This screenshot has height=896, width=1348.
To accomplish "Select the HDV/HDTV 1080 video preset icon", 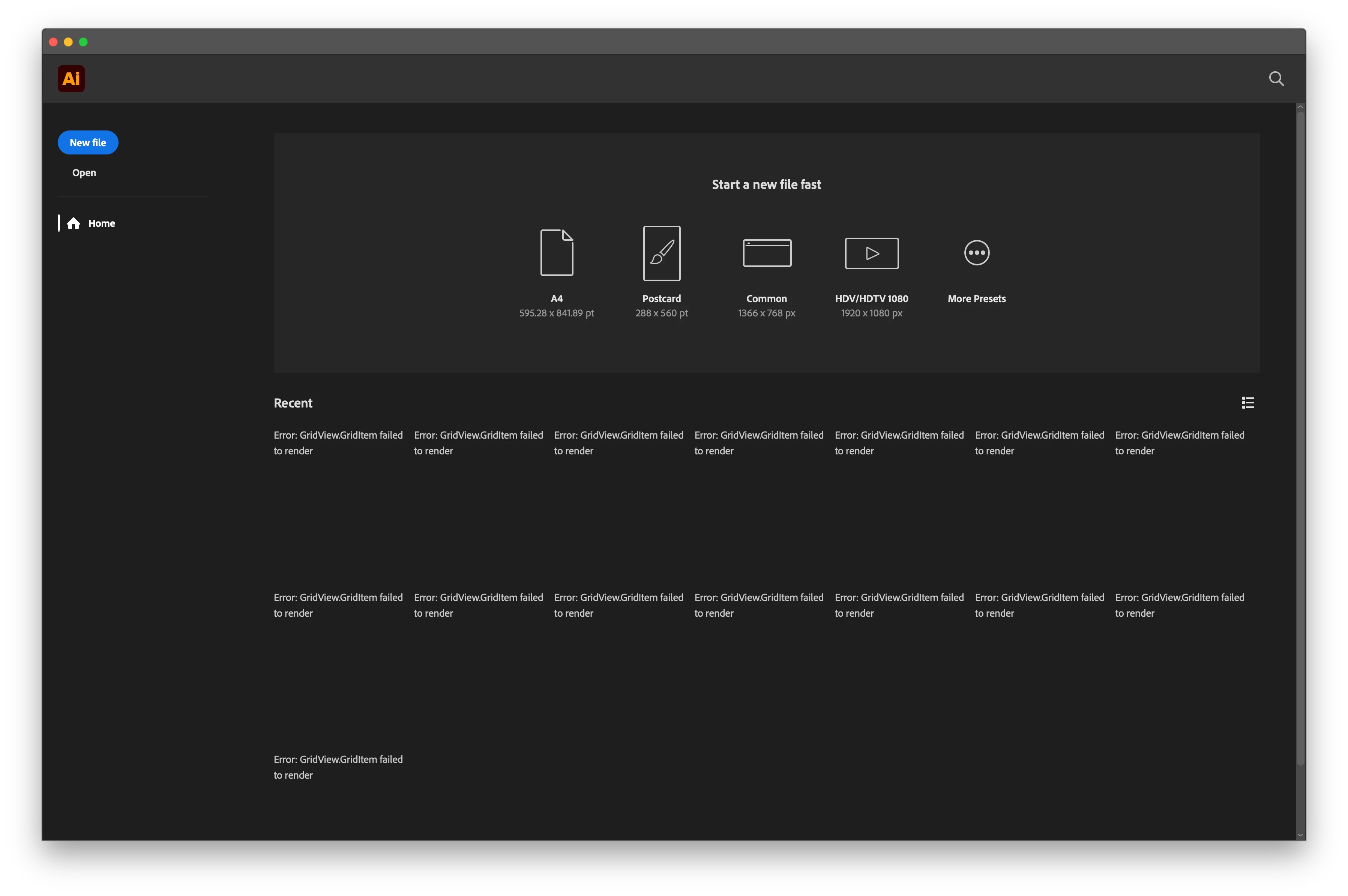I will coord(871,253).
